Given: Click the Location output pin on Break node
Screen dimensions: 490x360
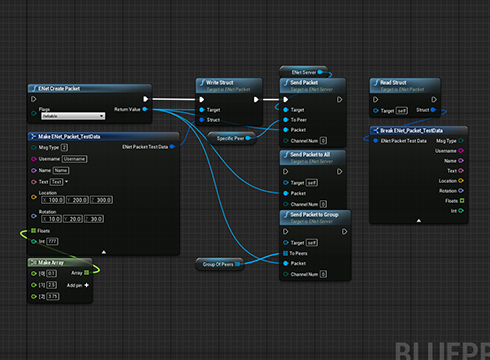Looking at the screenshot, I should tap(461, 181).
